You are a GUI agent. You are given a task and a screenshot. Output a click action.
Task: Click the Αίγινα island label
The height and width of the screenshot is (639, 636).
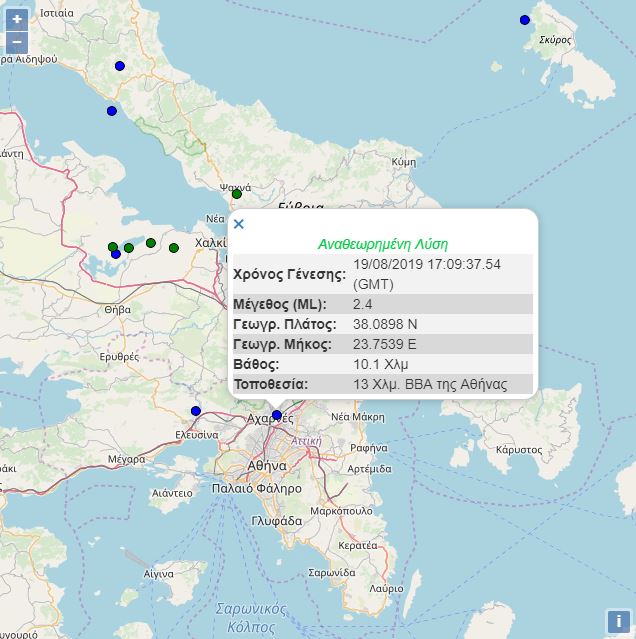159,574
